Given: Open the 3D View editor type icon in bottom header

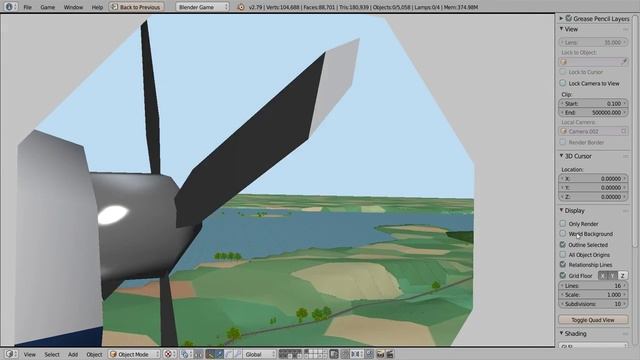Looking at the screenshot, I should 10,354.
